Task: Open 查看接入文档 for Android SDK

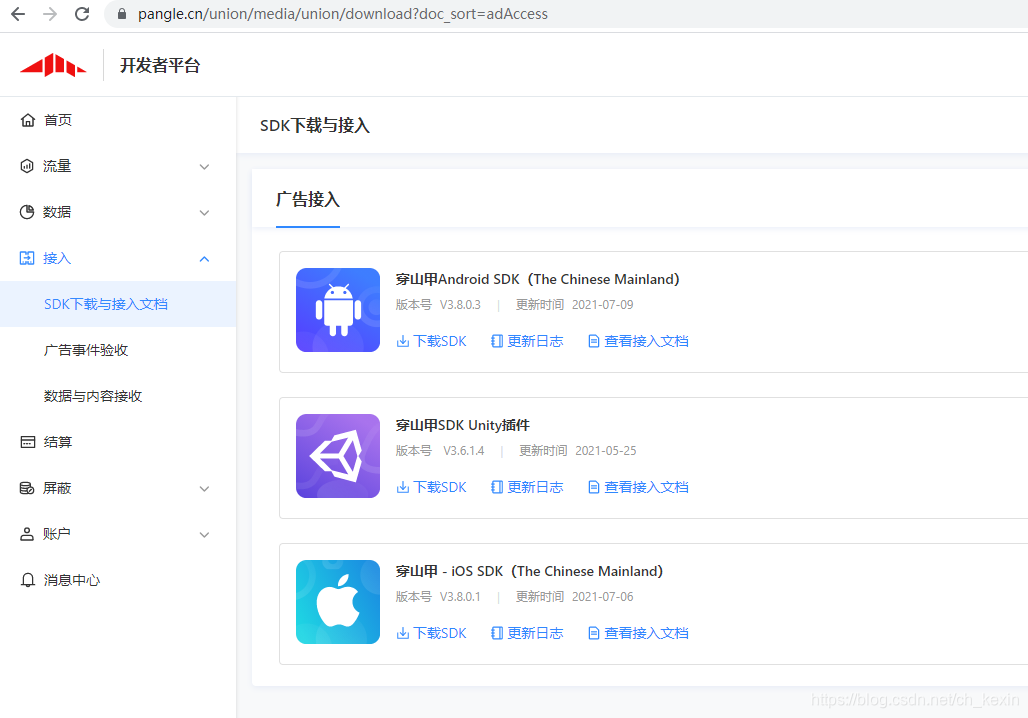Action: (646, 341)
